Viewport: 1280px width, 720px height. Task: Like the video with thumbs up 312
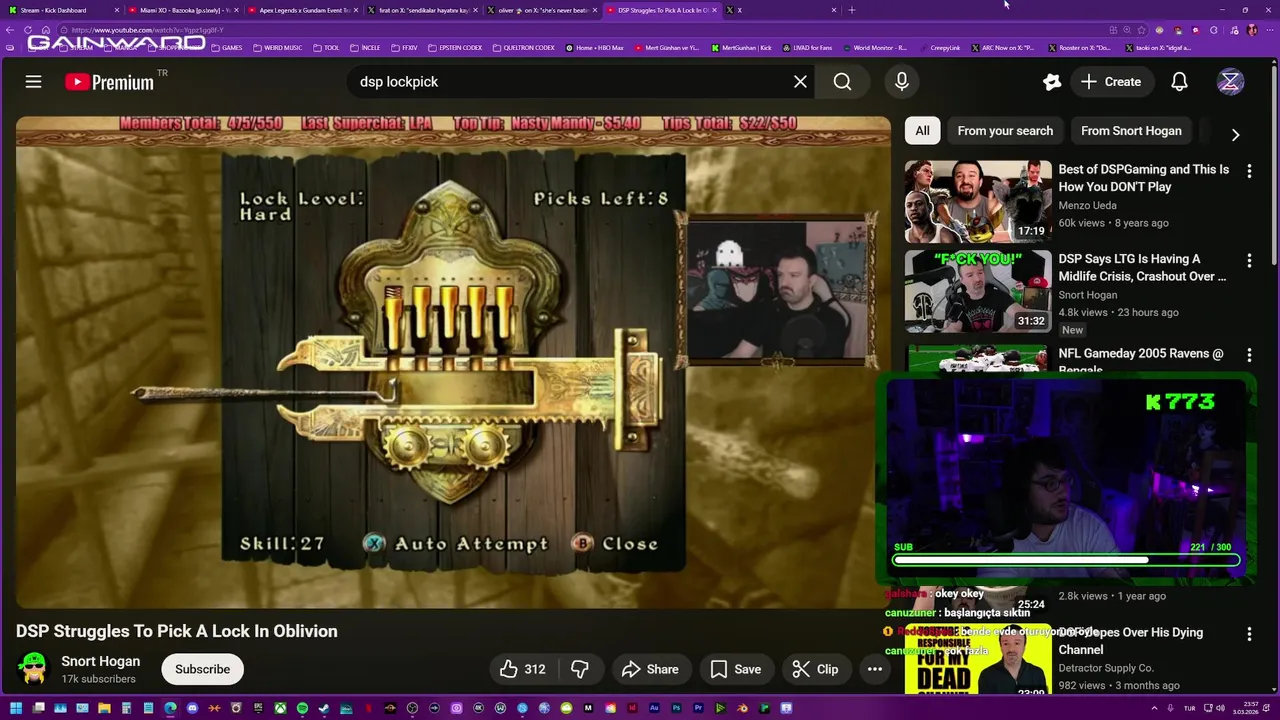click(523, 669)
